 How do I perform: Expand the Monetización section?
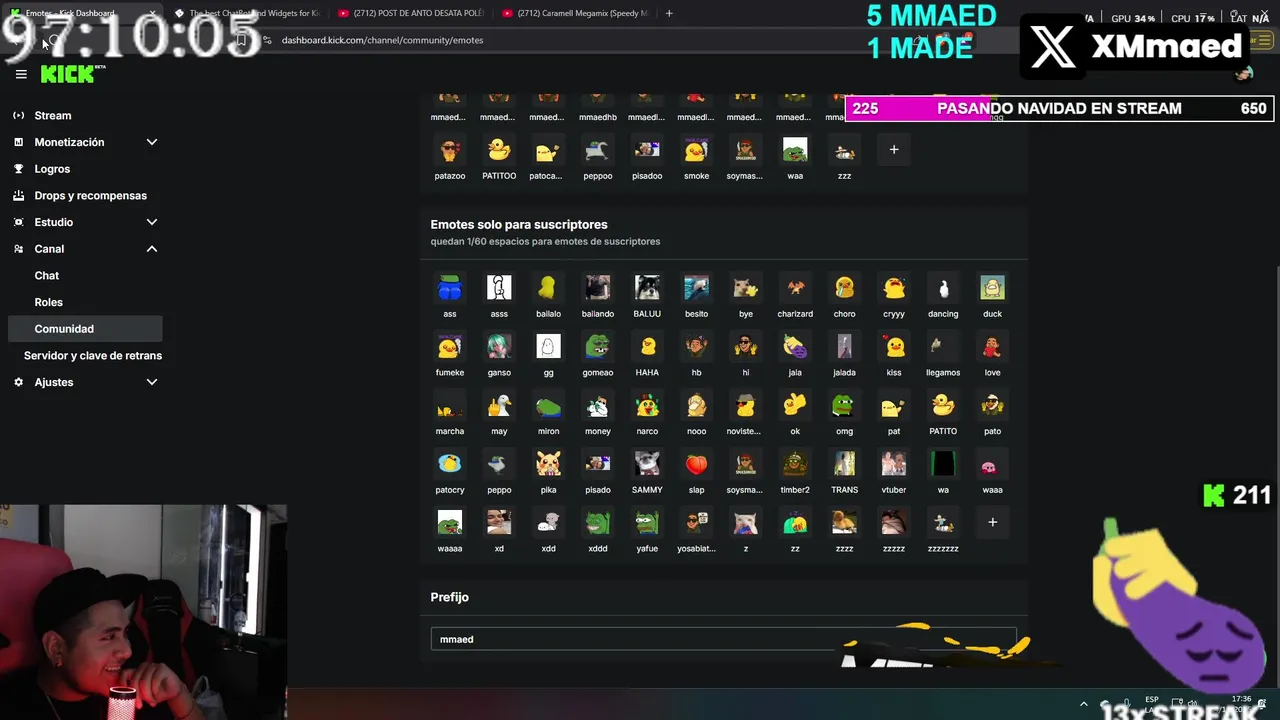[84, 142]
